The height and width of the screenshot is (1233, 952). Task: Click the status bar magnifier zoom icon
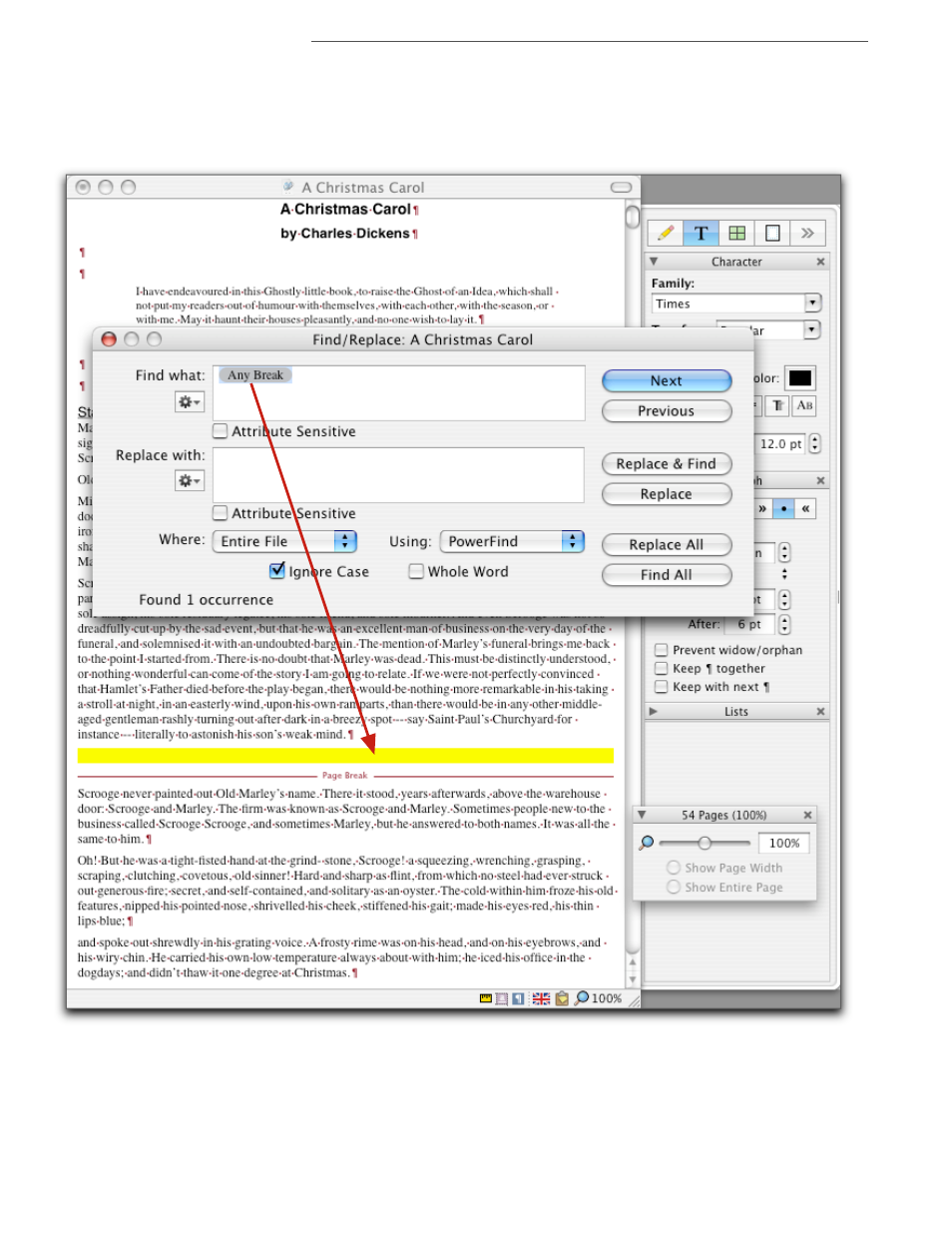(x=582, y=998)
